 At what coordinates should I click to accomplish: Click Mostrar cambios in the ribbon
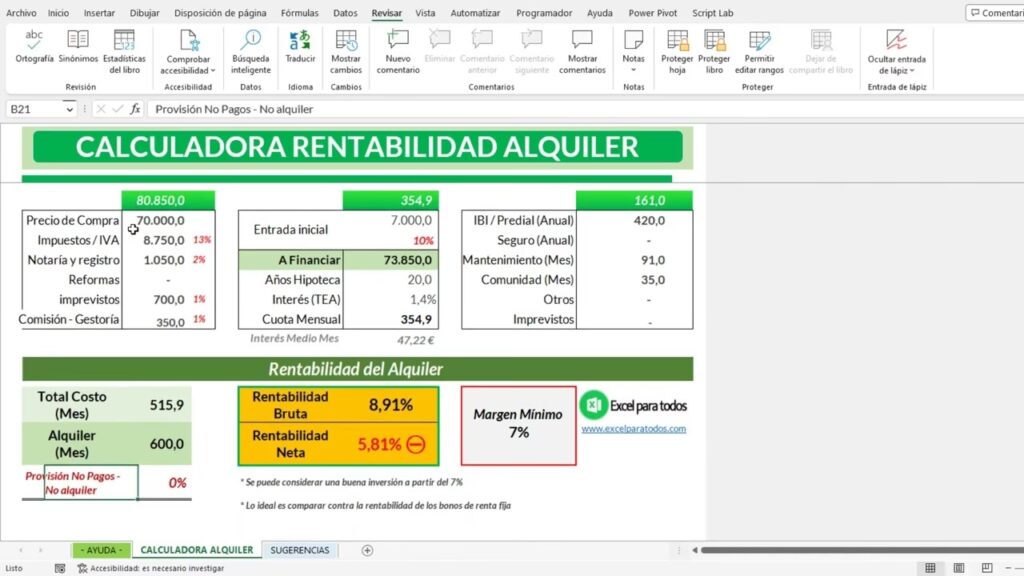346,50
